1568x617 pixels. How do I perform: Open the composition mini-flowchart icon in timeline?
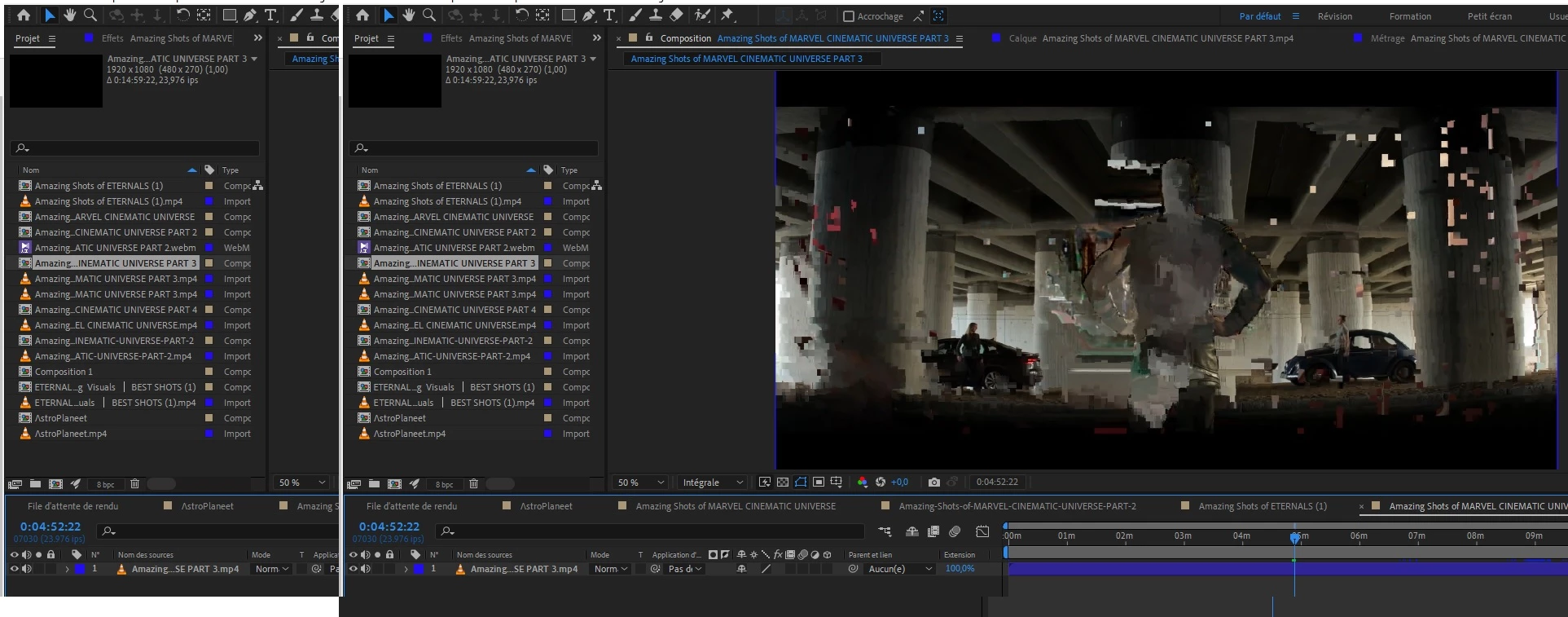tap(885, 531)
